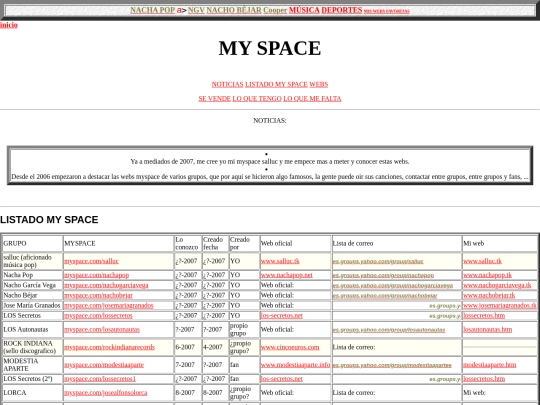Open los-secretos.net in LOS Secretos row
This screenshot has height=405, width=540.
(x=282, y=315)
